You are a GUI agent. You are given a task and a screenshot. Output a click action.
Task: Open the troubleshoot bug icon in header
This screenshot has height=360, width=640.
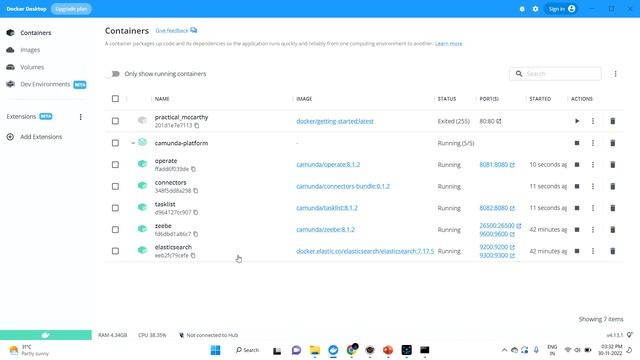(522, 9)
